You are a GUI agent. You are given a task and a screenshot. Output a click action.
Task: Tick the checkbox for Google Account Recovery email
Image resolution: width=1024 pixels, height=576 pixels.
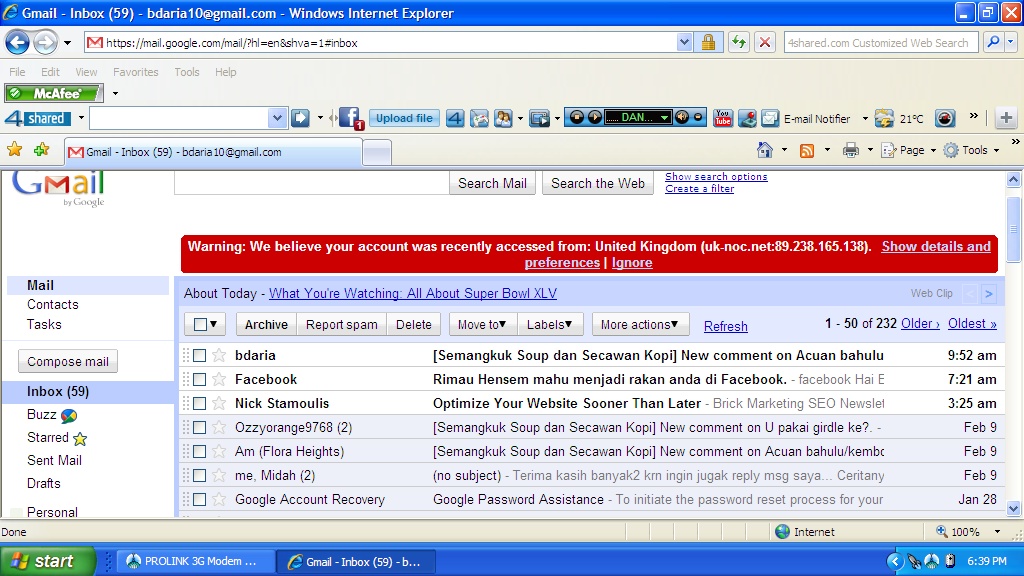coord(200,500)
